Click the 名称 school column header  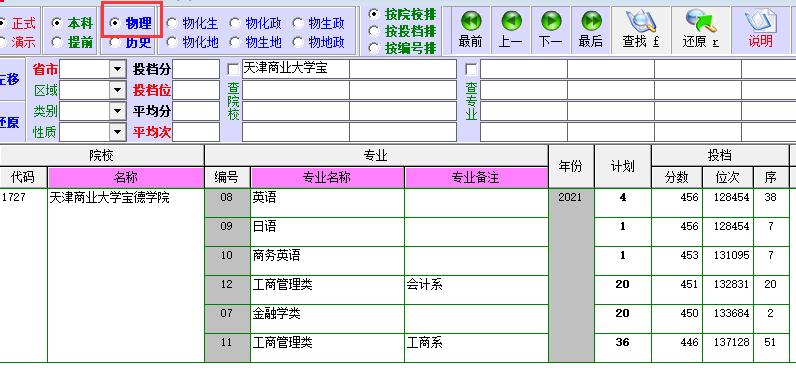(x=125, y=177)
